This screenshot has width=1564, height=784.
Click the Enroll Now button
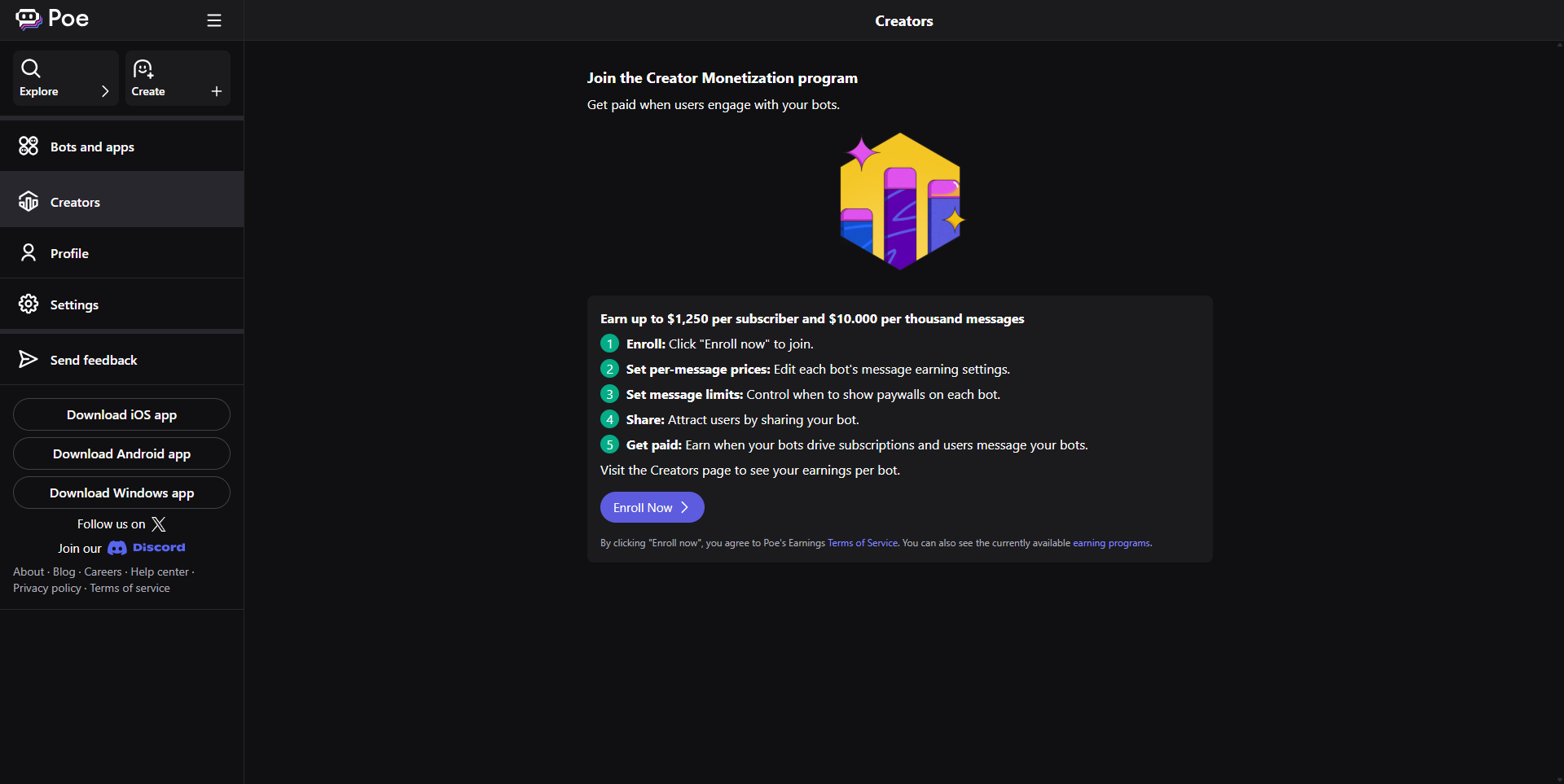652,507
